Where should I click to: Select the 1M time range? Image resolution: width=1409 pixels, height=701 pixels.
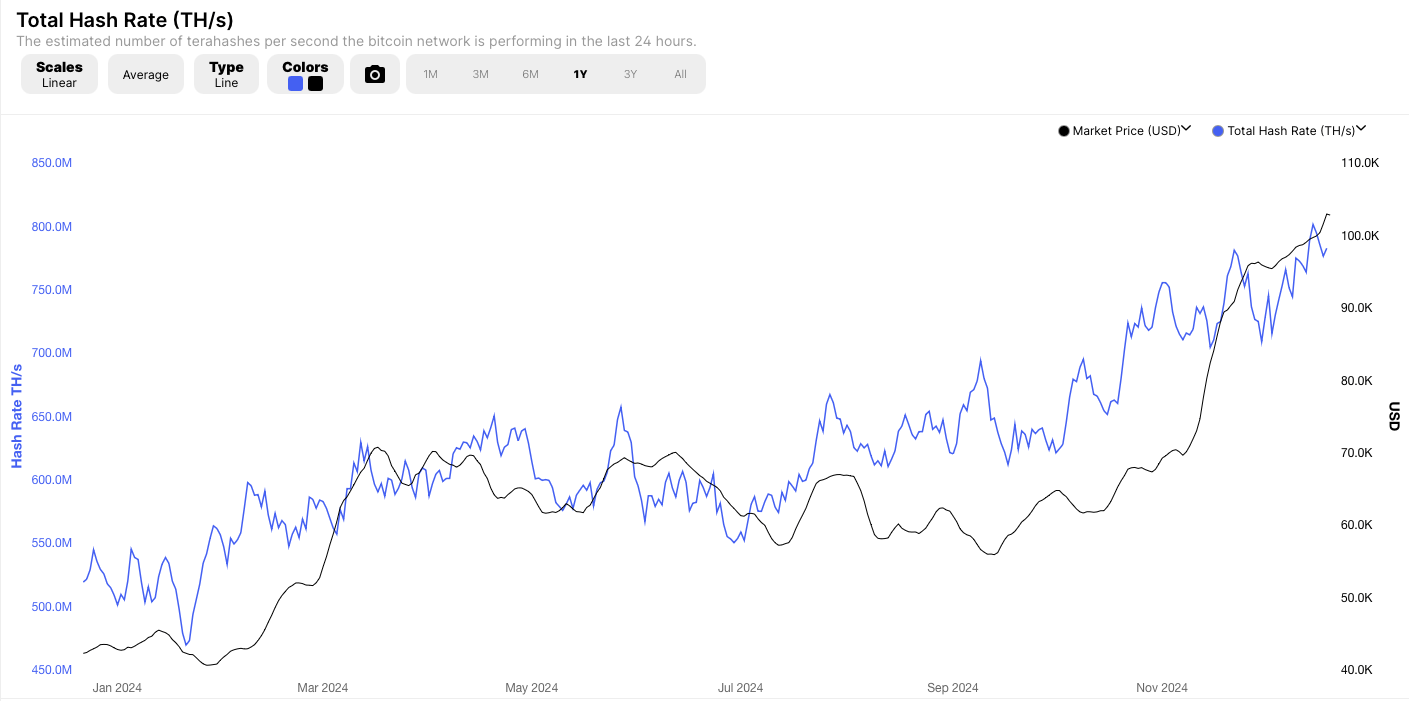point(431,74)
